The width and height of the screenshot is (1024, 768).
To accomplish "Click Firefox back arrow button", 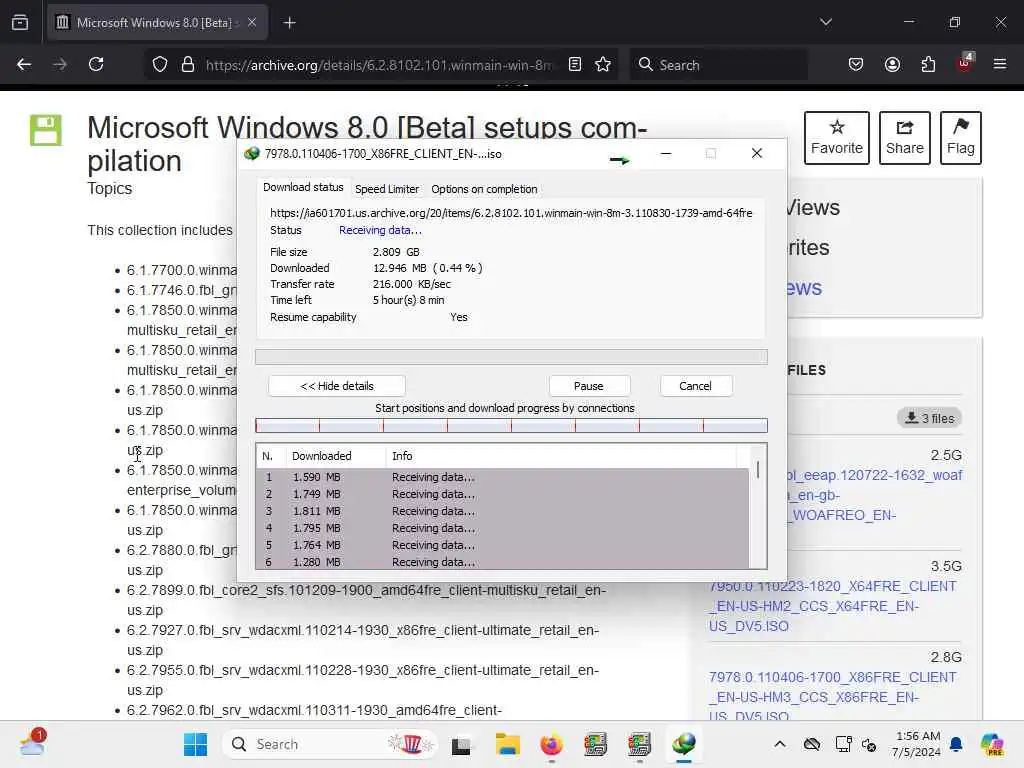I will 24,64.
